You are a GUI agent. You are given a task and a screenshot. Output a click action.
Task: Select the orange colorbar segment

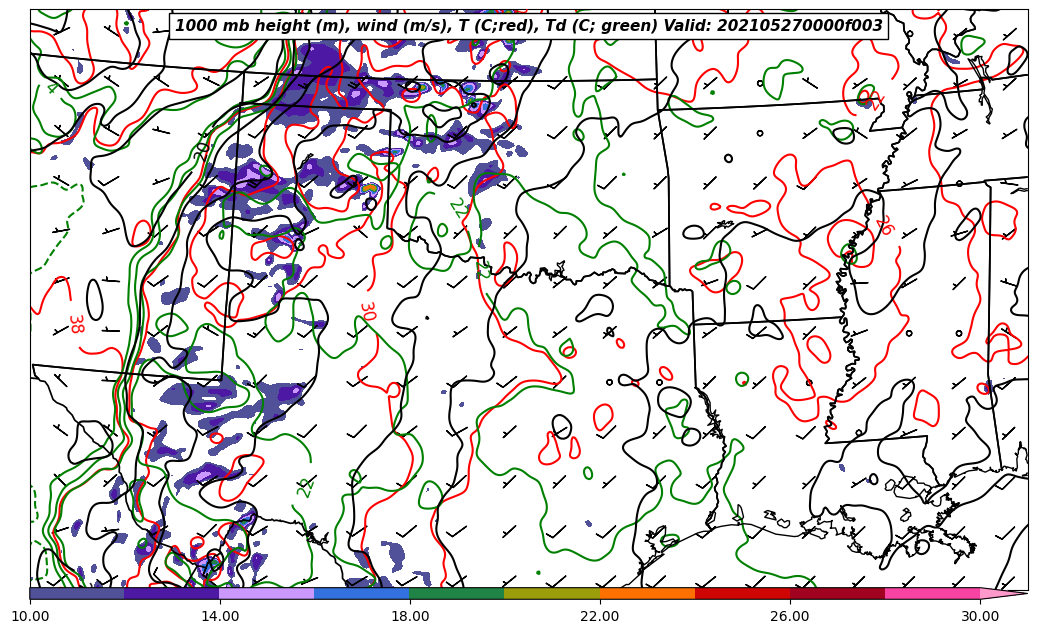tap(647, 593)
